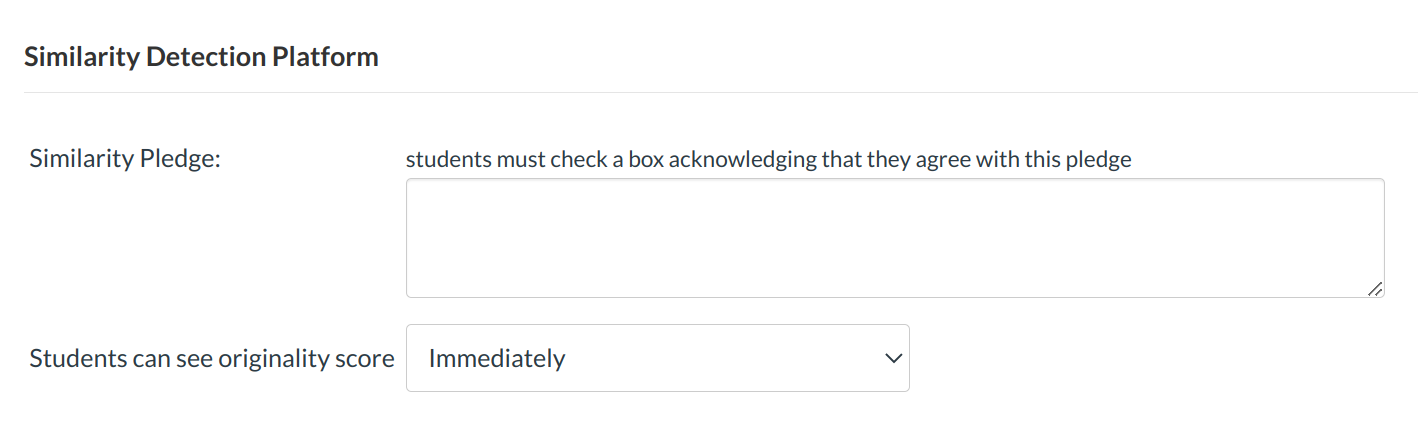Select the "Immediately" option text
Viewport: 1418px width, 444px height.
497,358
